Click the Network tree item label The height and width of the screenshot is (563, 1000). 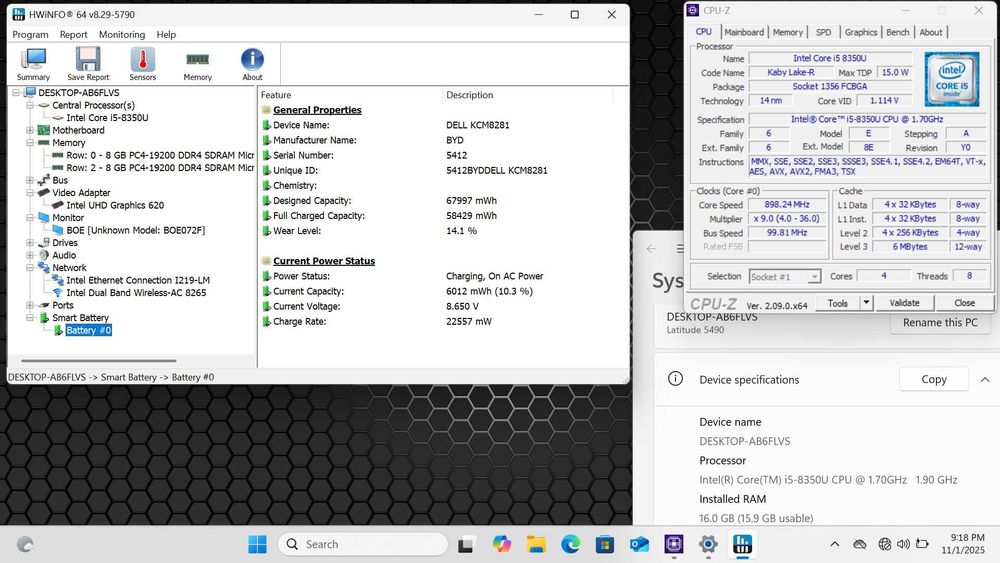pos(69,268)
